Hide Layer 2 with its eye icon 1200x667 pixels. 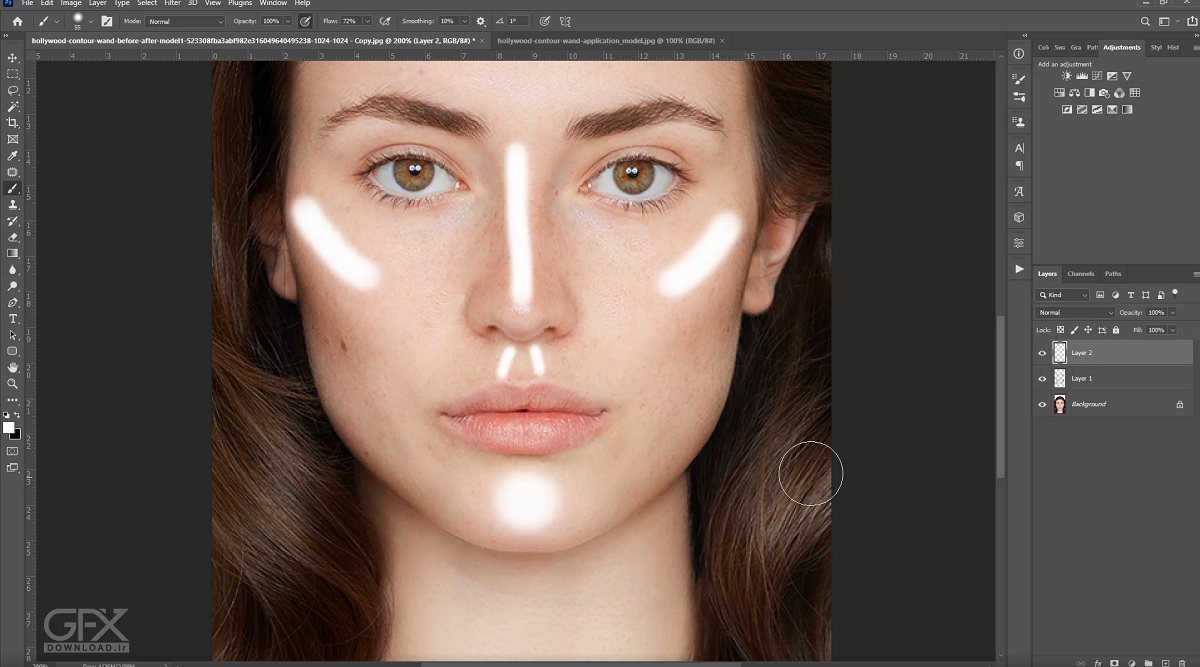coord(1042,353)
